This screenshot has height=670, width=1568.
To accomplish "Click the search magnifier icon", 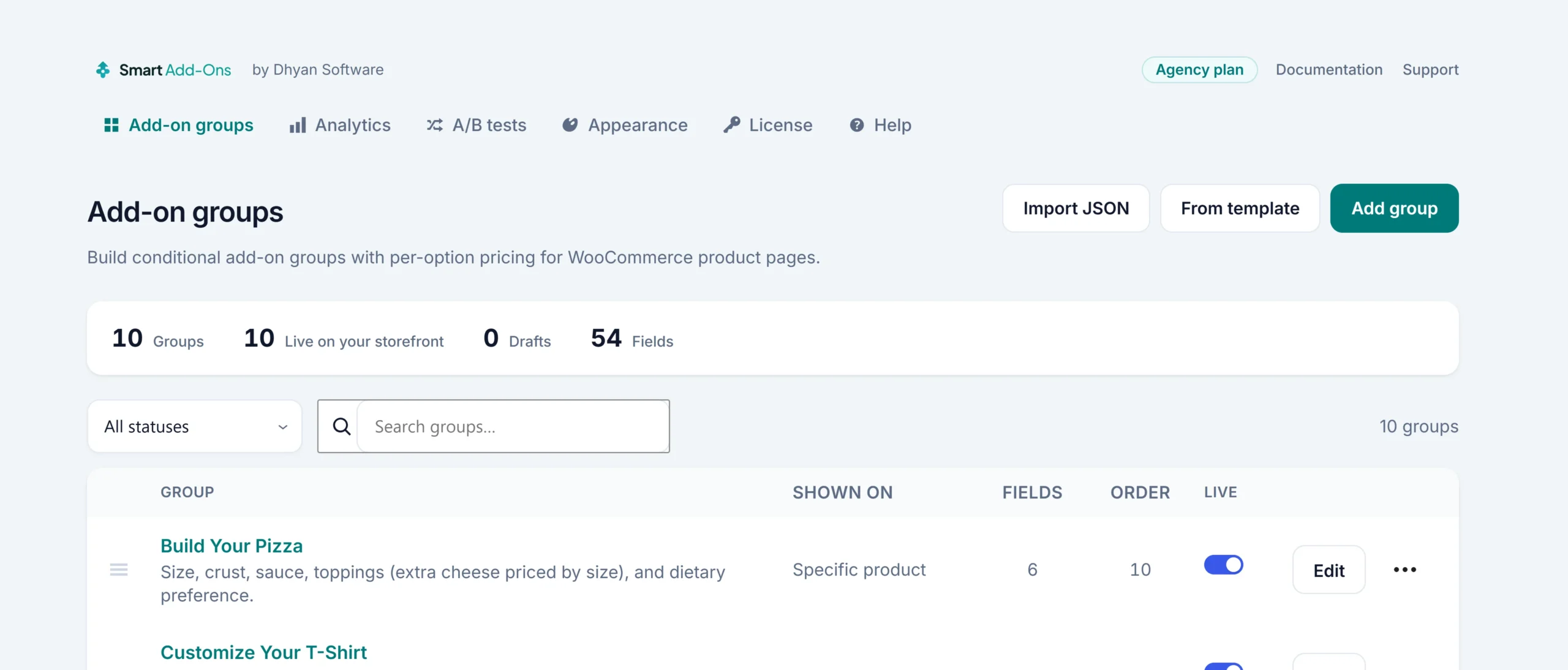I will (x=342, y=426).
